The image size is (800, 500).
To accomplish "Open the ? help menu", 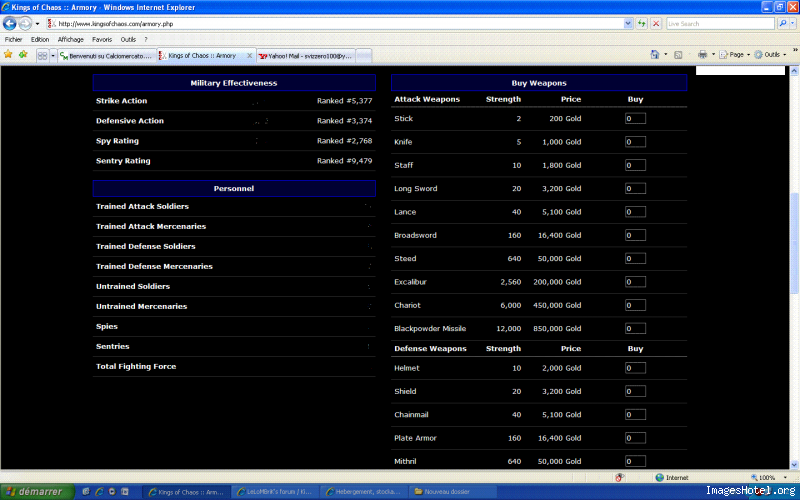I will coord(145,39).
